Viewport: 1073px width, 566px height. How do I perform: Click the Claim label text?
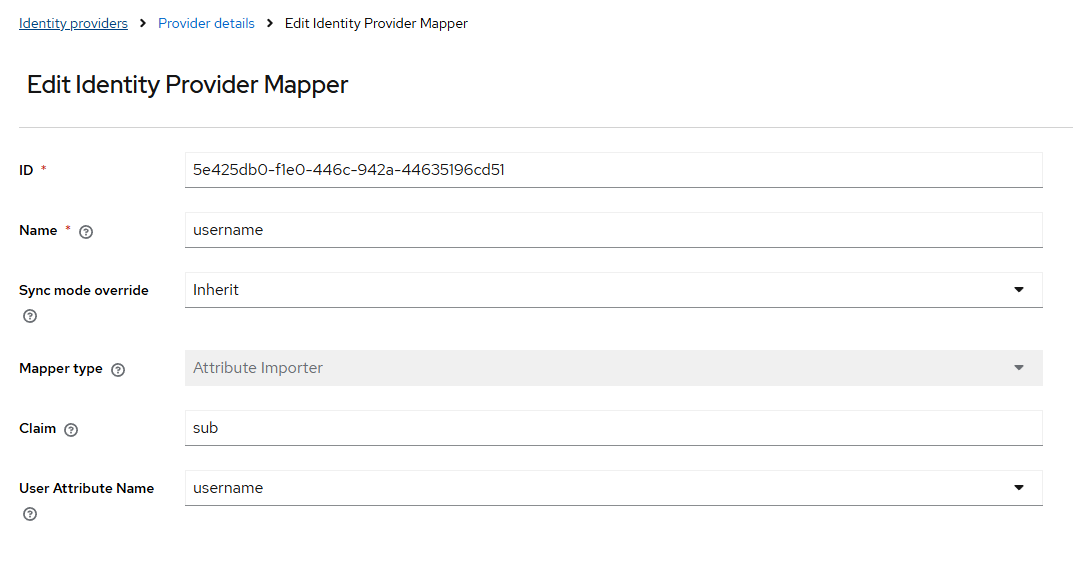tap(38, 428)
